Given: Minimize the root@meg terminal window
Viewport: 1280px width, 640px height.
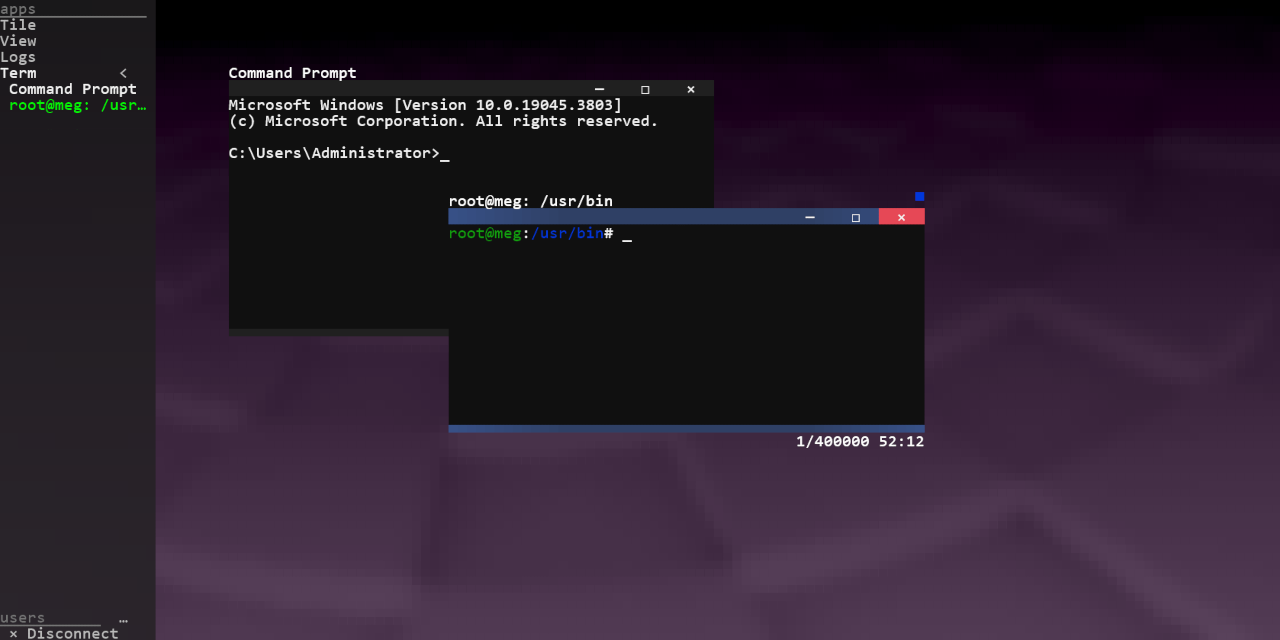Looking at the screenshot, I should pyautogui.click(x=810, y=217).
